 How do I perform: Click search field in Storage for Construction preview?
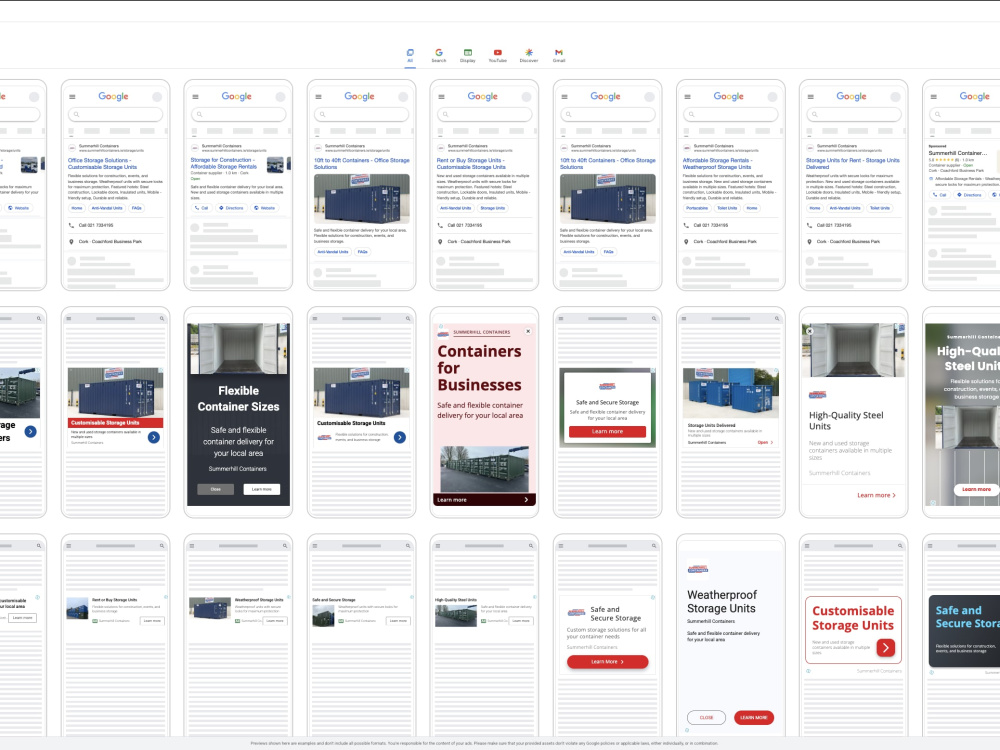(x=239, y=114)
